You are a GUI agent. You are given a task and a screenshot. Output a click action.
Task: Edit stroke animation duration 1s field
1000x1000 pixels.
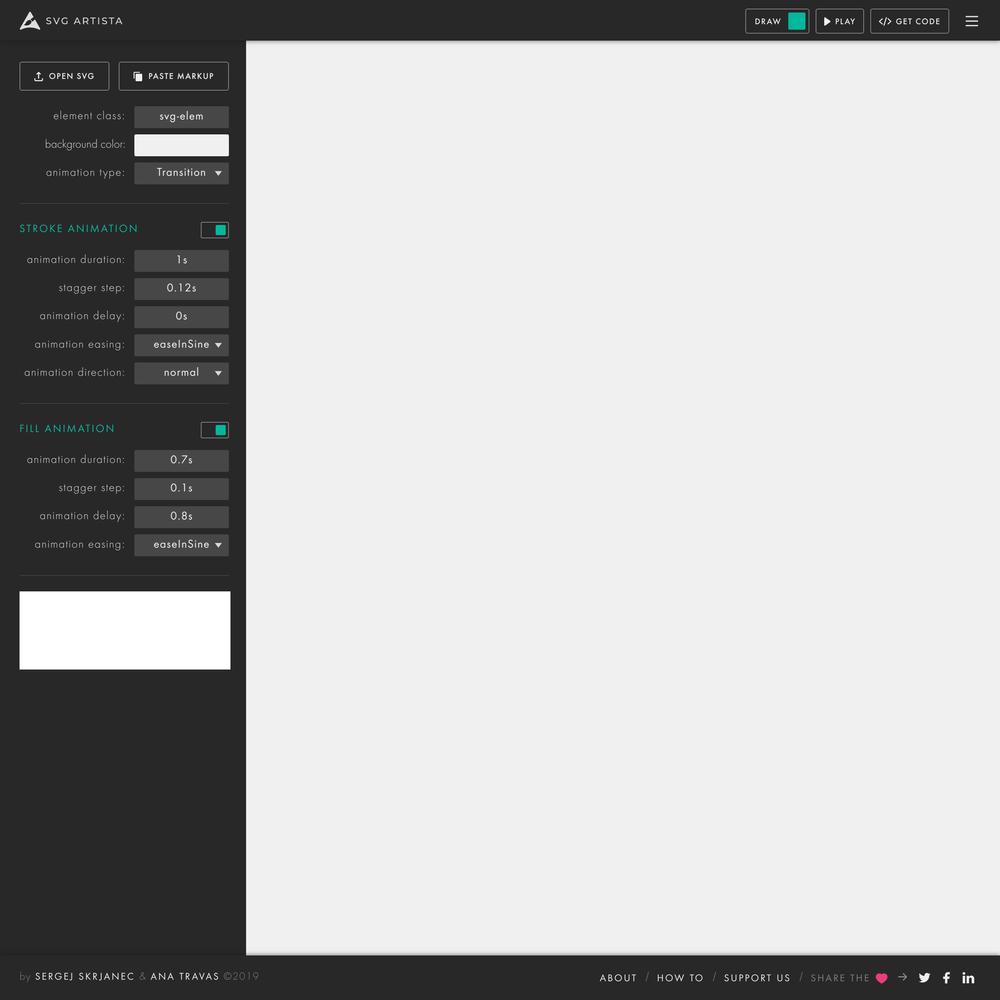[x=181, y=260]
